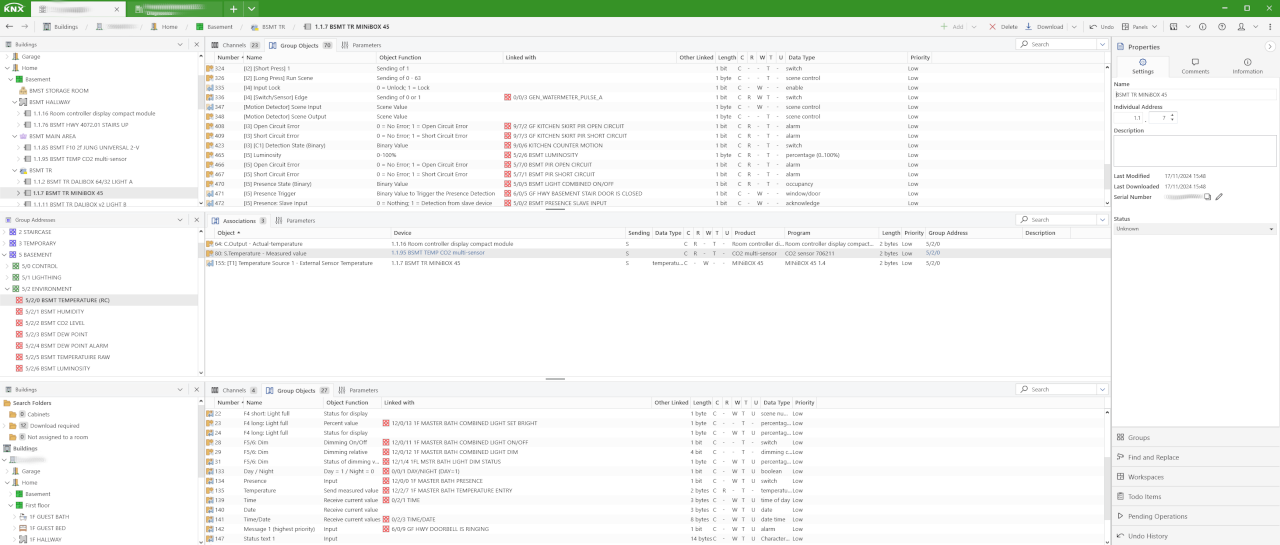Click the red Delete X icon

point(993,27)
